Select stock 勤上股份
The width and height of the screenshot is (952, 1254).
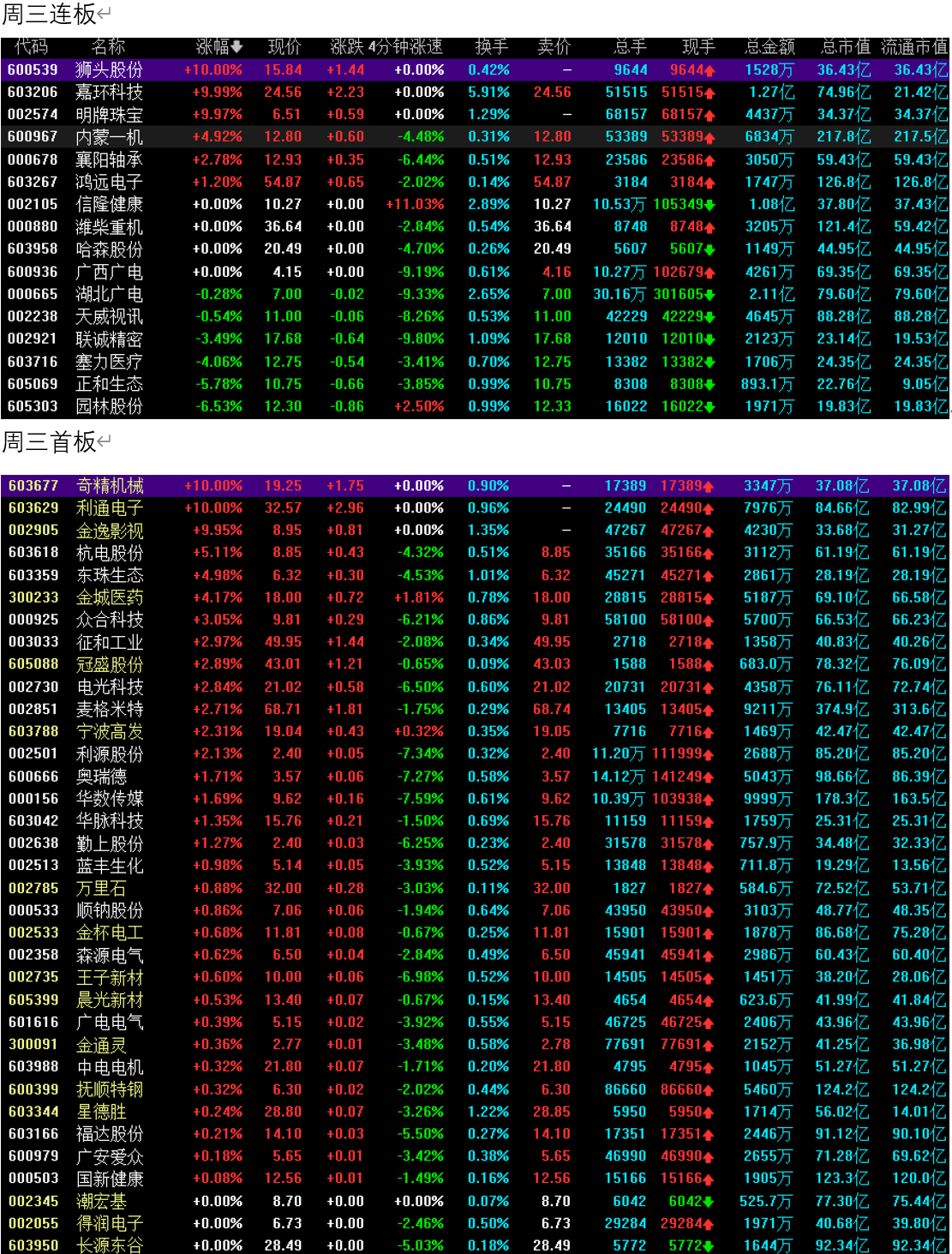click(x=110, y=844)
